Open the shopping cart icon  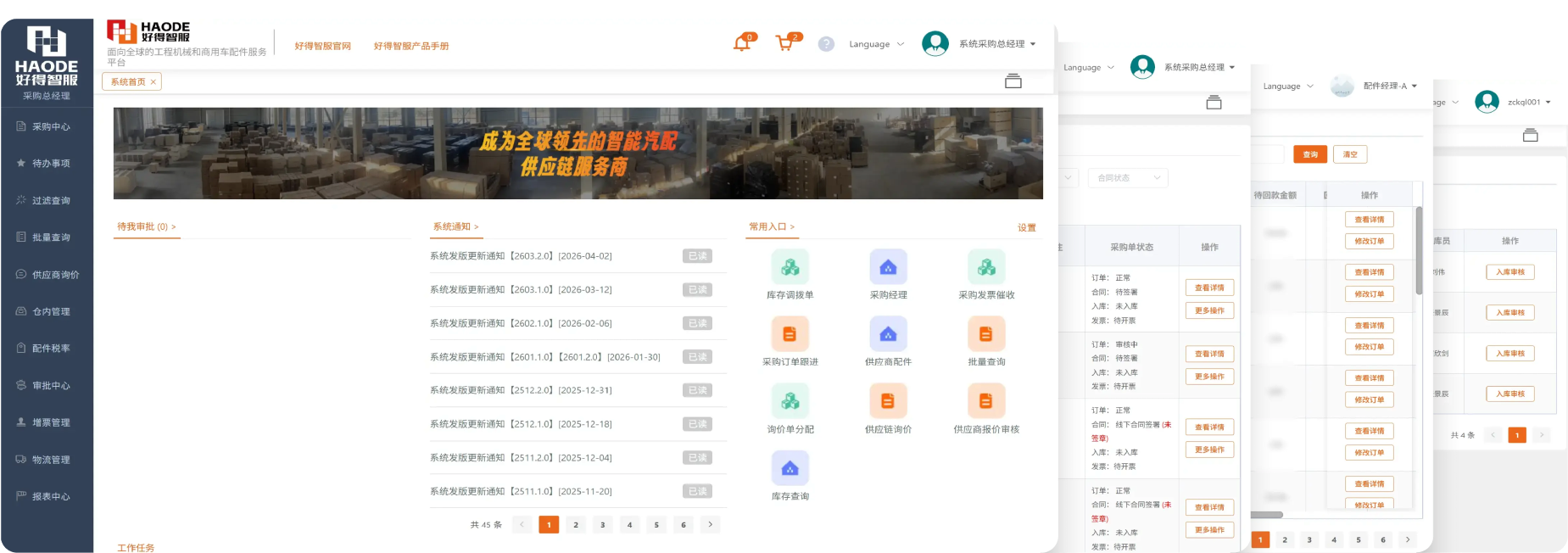point(785,43)
